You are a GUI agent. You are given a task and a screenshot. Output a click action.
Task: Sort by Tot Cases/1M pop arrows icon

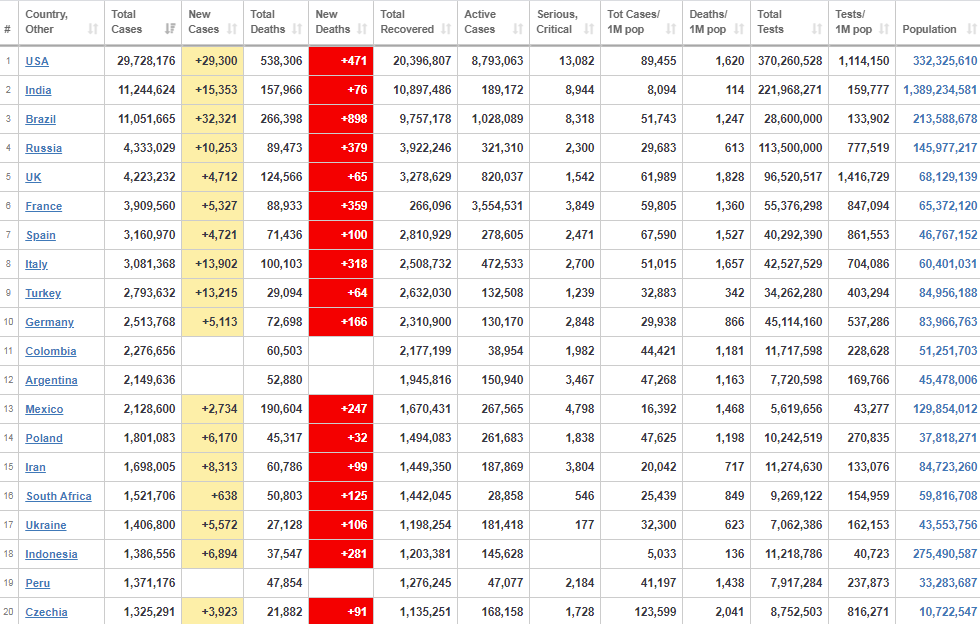671,29
